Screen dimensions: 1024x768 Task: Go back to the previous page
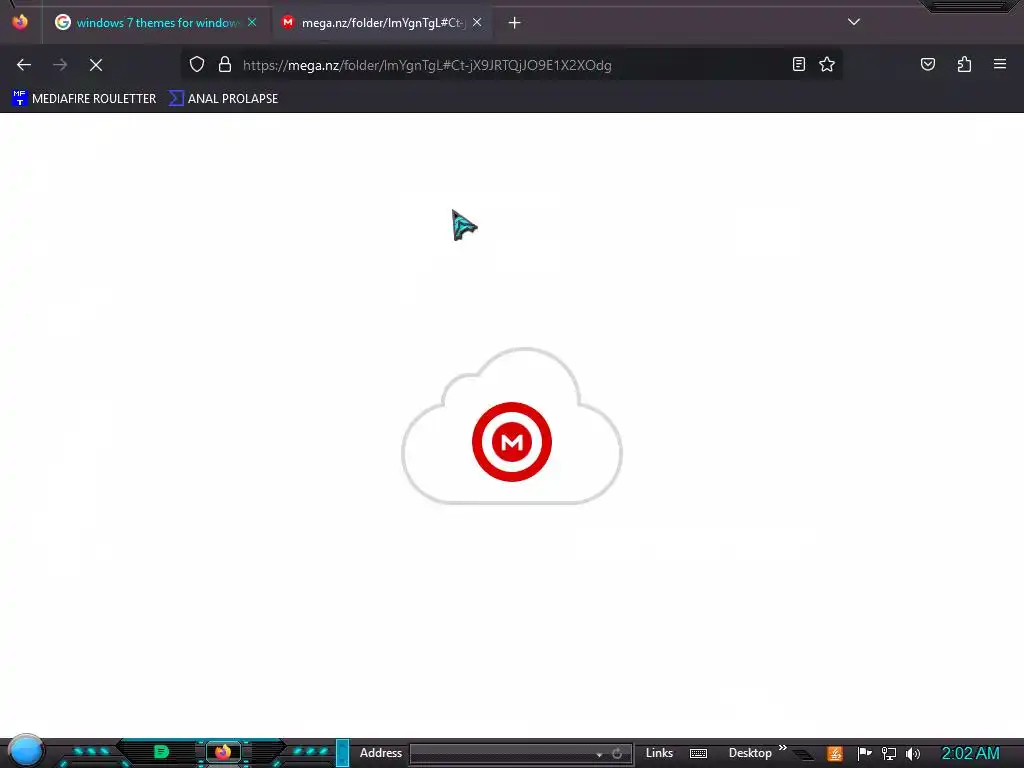[24, 65]
